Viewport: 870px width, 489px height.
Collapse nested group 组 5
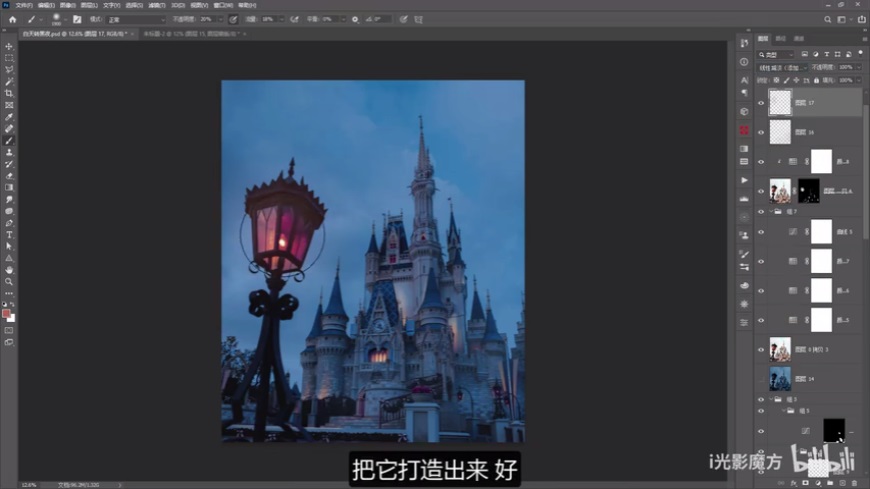(783, 411)
